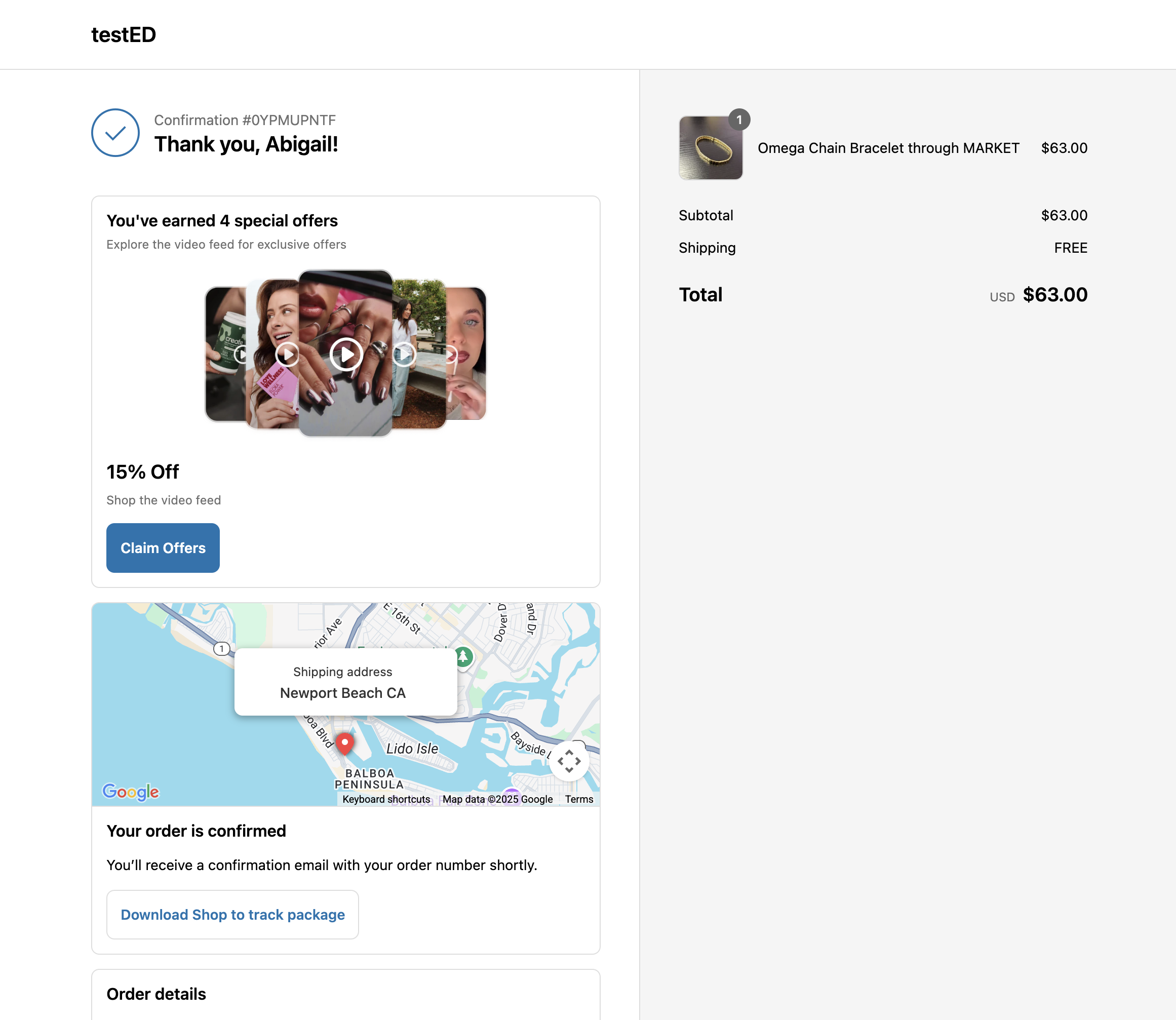This screenshot has height=1020, width=1176.
Task: Play the center nail polish video
Action: click(x=346, y=354)
